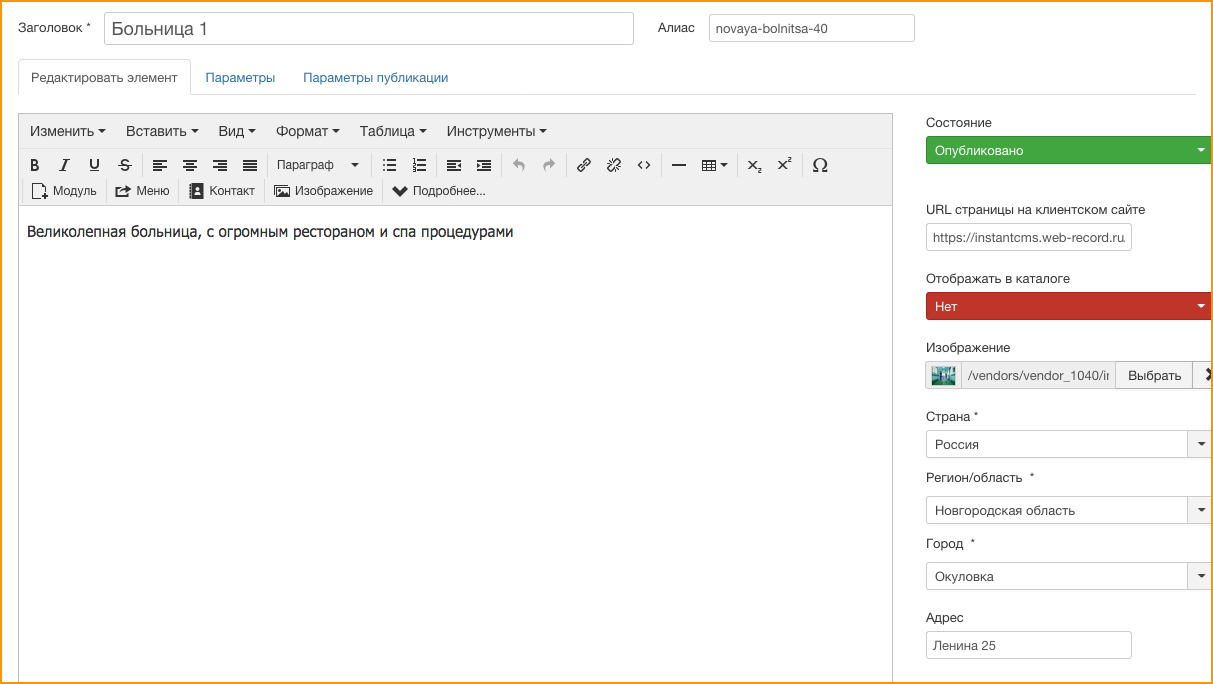Open the Страна Россия dropdown
Image resolution: width=1213 pixels, height=684 pixels.
click(x=1069, y=444)
